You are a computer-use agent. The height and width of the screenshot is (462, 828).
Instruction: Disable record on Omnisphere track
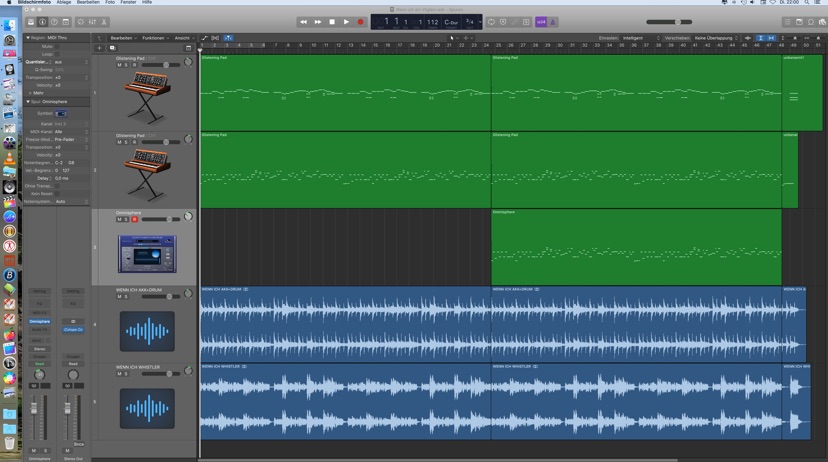tap(134, 219)
